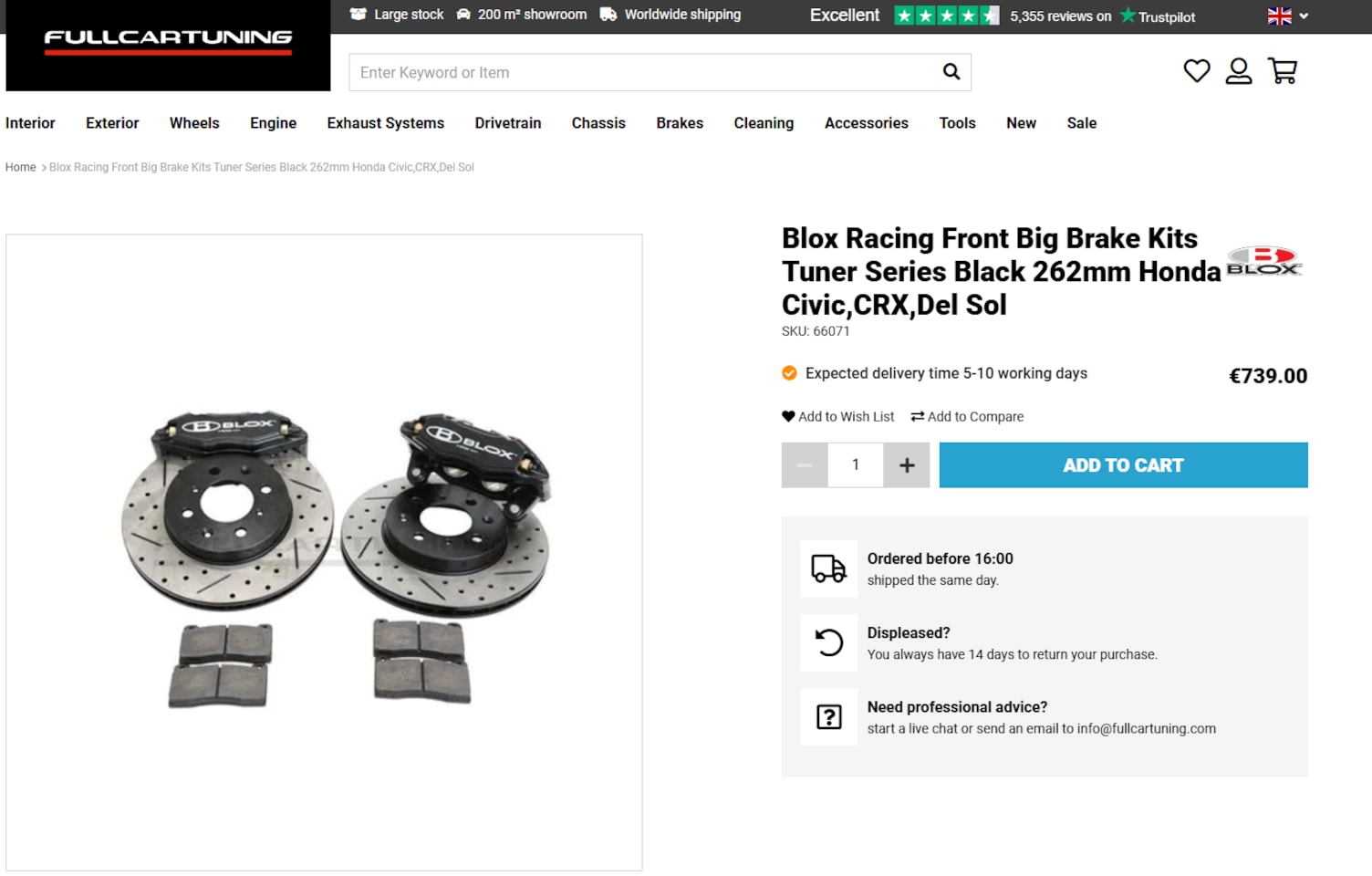Click the search magnifier icon
1372x876 pixels.
click(951, 72)
